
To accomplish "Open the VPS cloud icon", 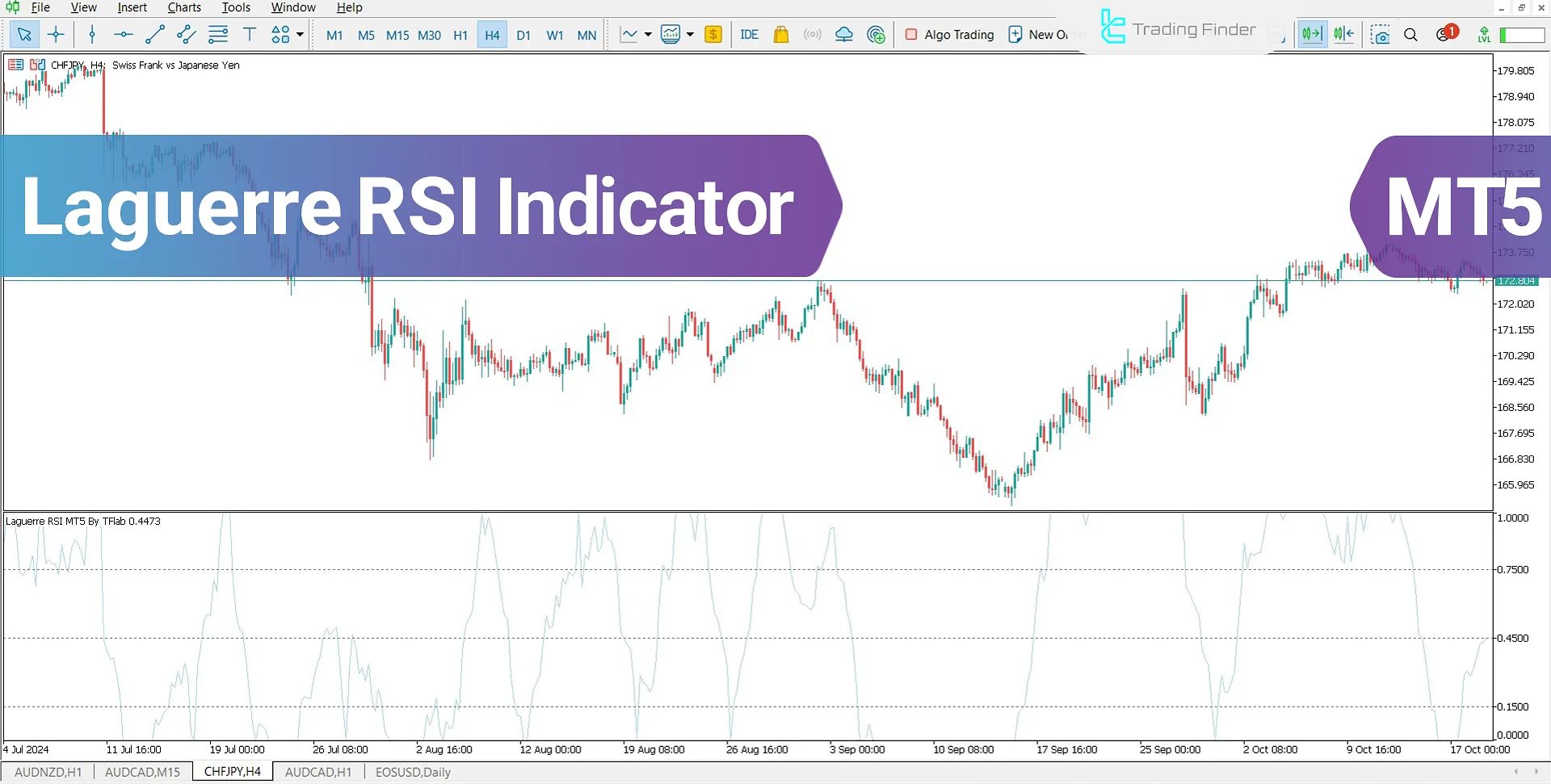I will [844, 35].
